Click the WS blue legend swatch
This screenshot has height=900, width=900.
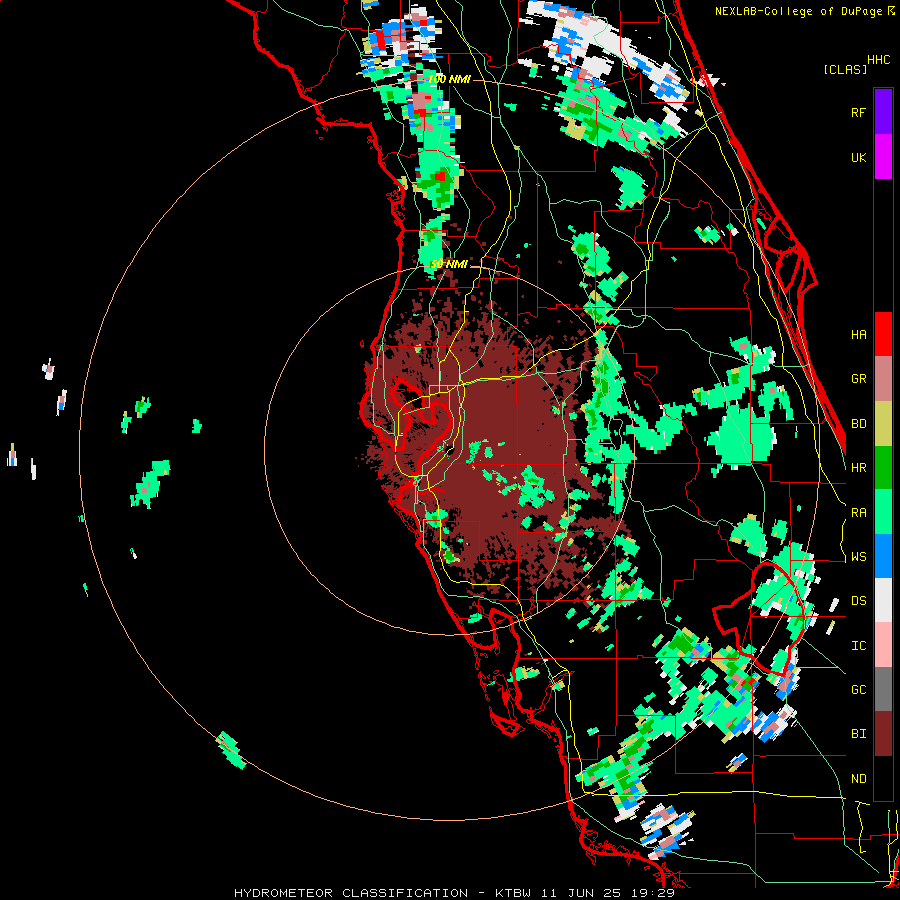point(883,556)
